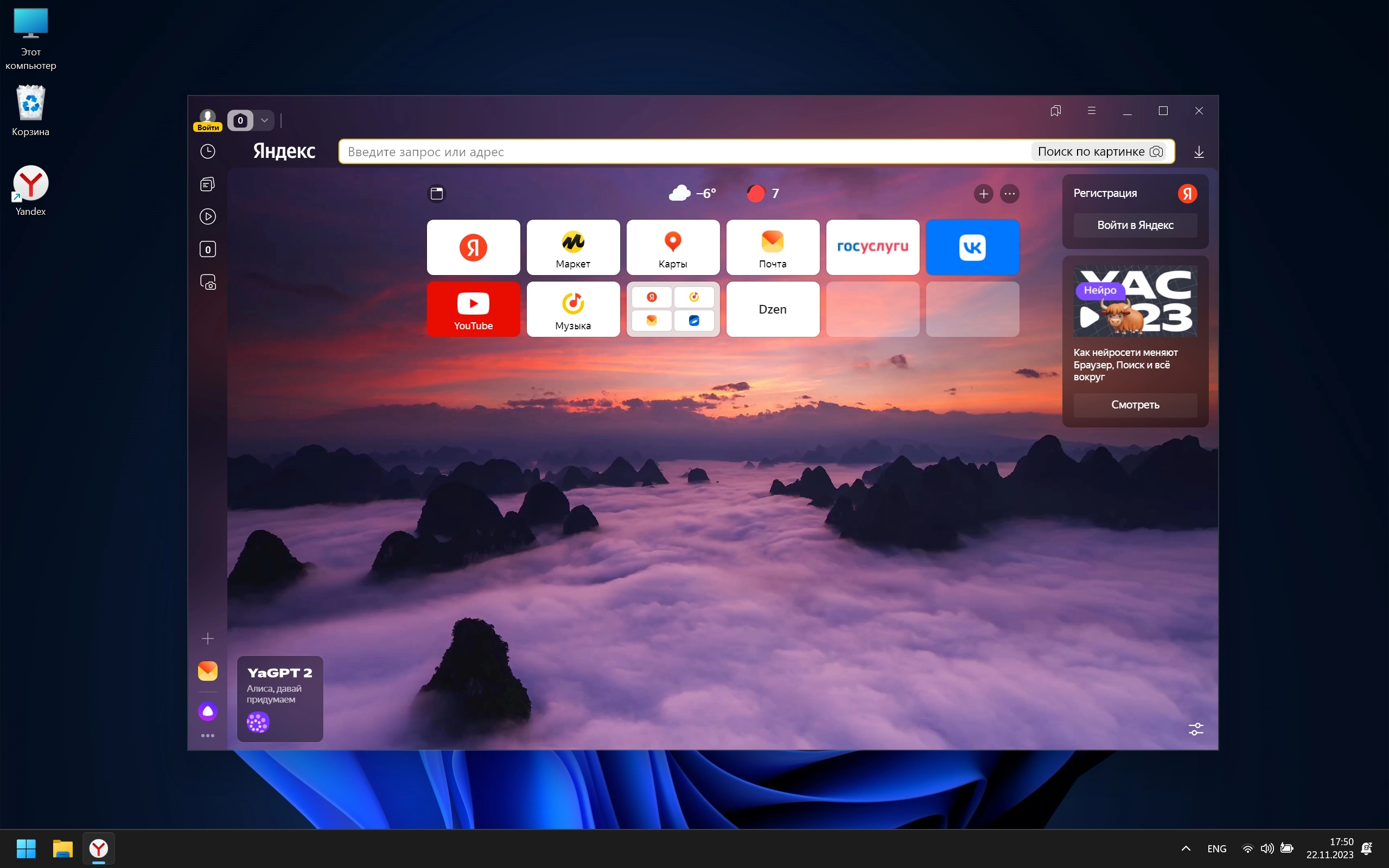Click screenshot tool icon in sidebar

click(x=208, y=282)
